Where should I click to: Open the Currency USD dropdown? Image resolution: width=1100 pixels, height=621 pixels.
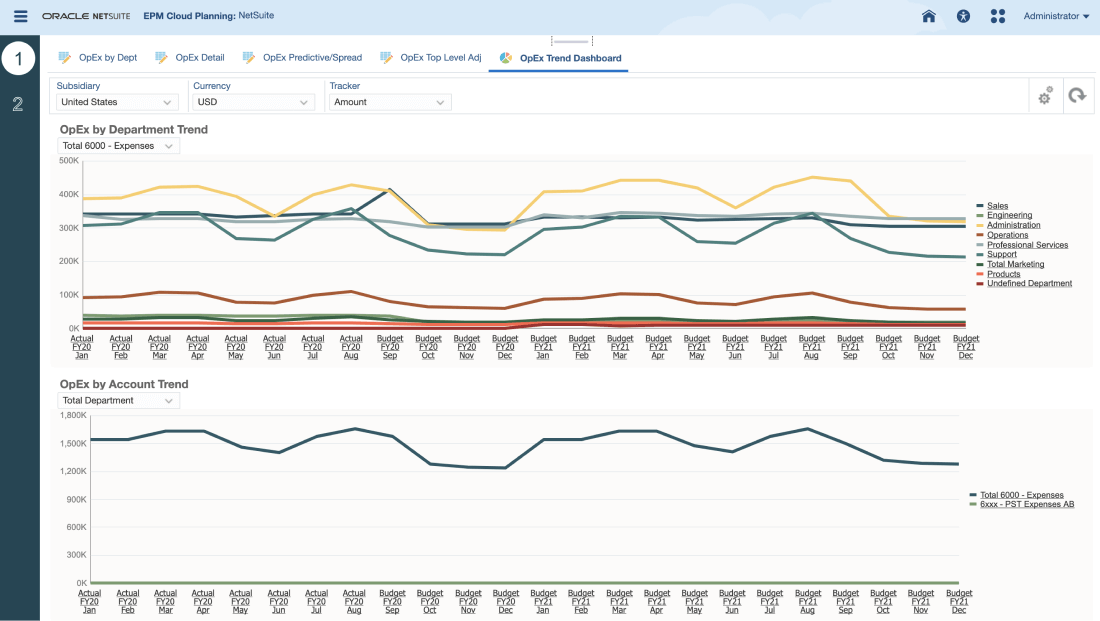(x=253, y=102)
